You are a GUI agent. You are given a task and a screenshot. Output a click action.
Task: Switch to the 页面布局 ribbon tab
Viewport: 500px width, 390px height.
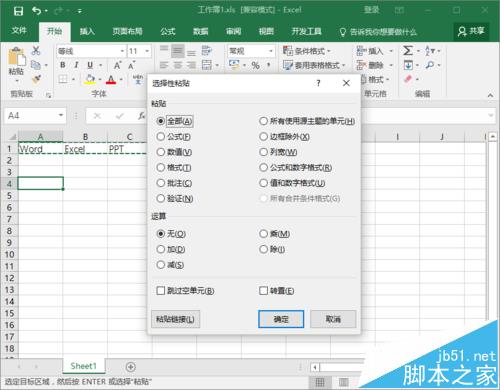tap(127, 31)
